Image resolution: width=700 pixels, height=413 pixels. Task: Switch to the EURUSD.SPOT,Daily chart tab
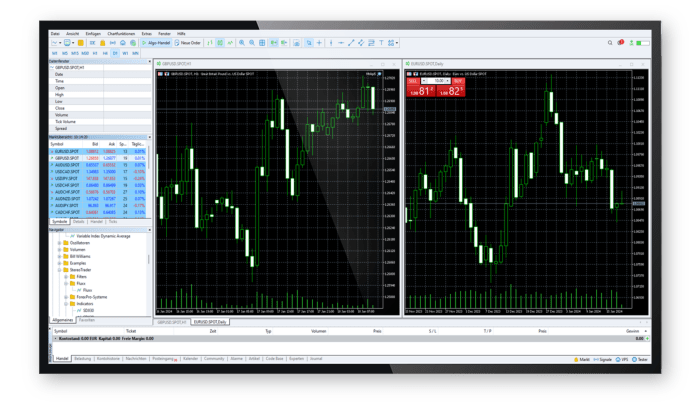click(210, 322)
